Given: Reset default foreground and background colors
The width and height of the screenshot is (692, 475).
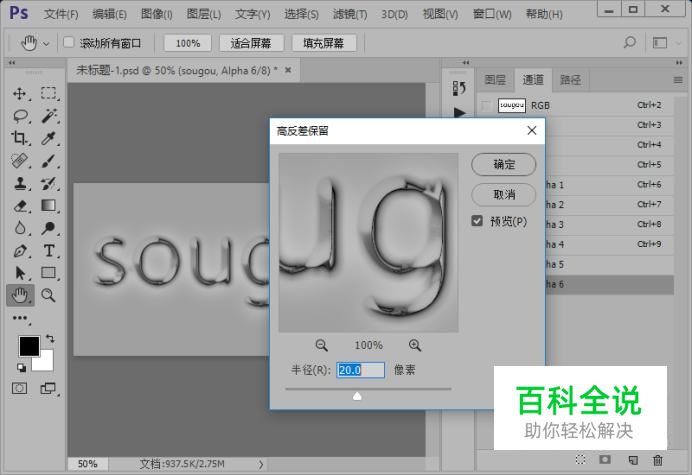Looking at the screenshot, I should [x=21, y=367].
